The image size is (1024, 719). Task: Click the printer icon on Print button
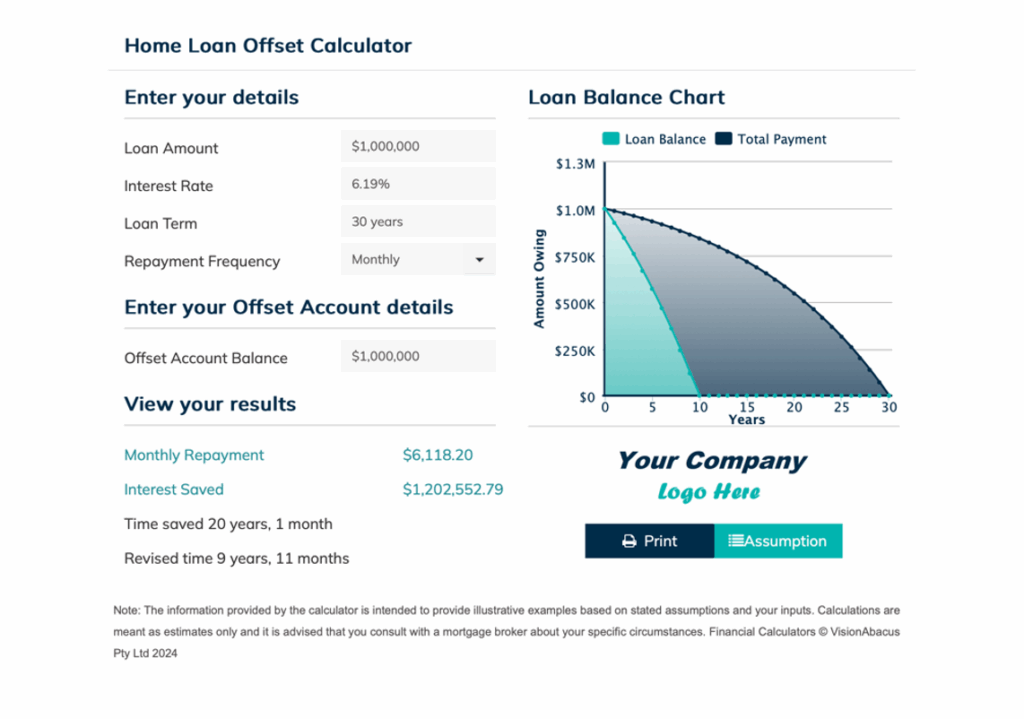click(x=629, y=541)
